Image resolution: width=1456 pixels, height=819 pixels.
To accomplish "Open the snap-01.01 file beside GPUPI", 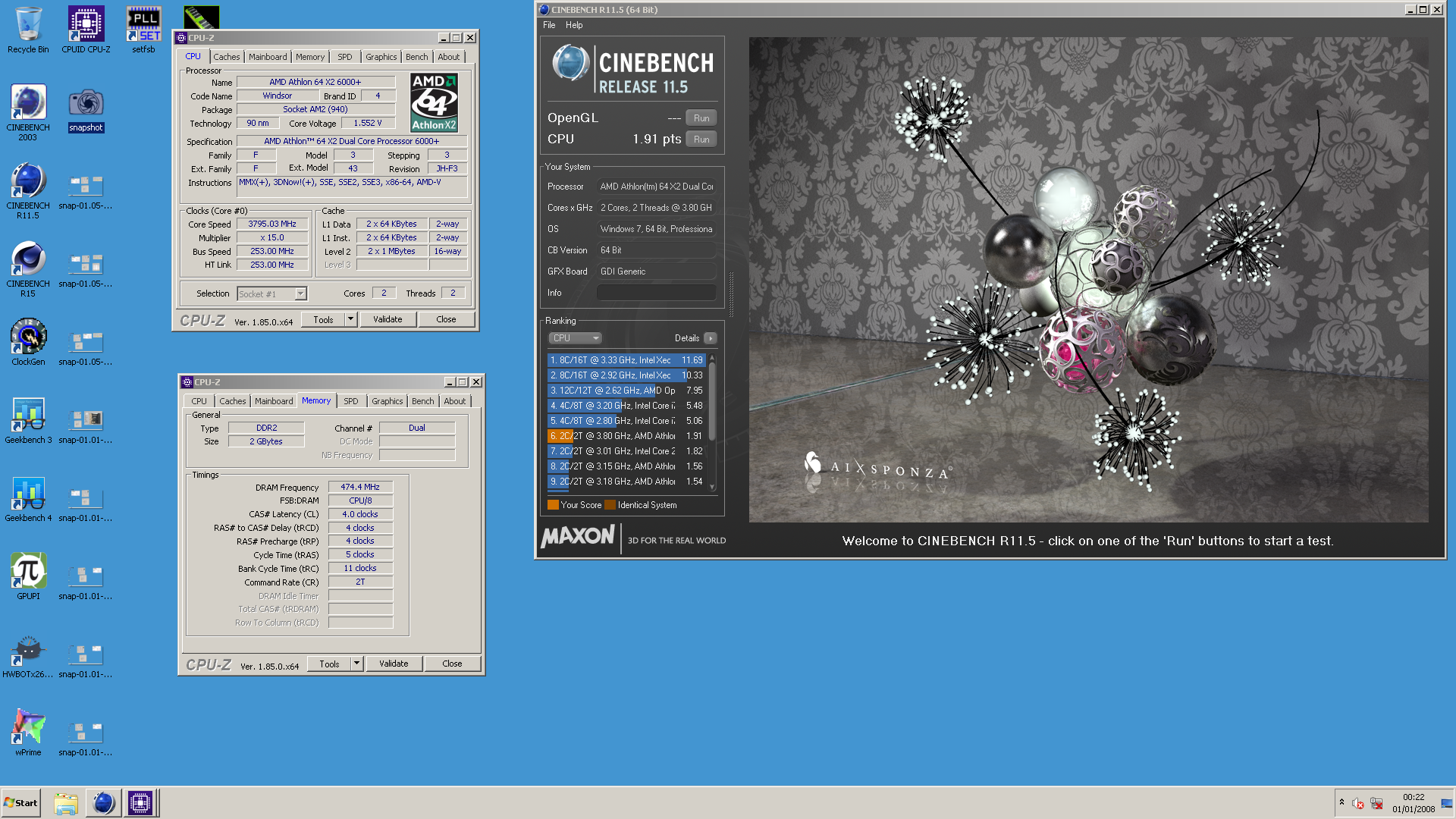I will [86, 582].
